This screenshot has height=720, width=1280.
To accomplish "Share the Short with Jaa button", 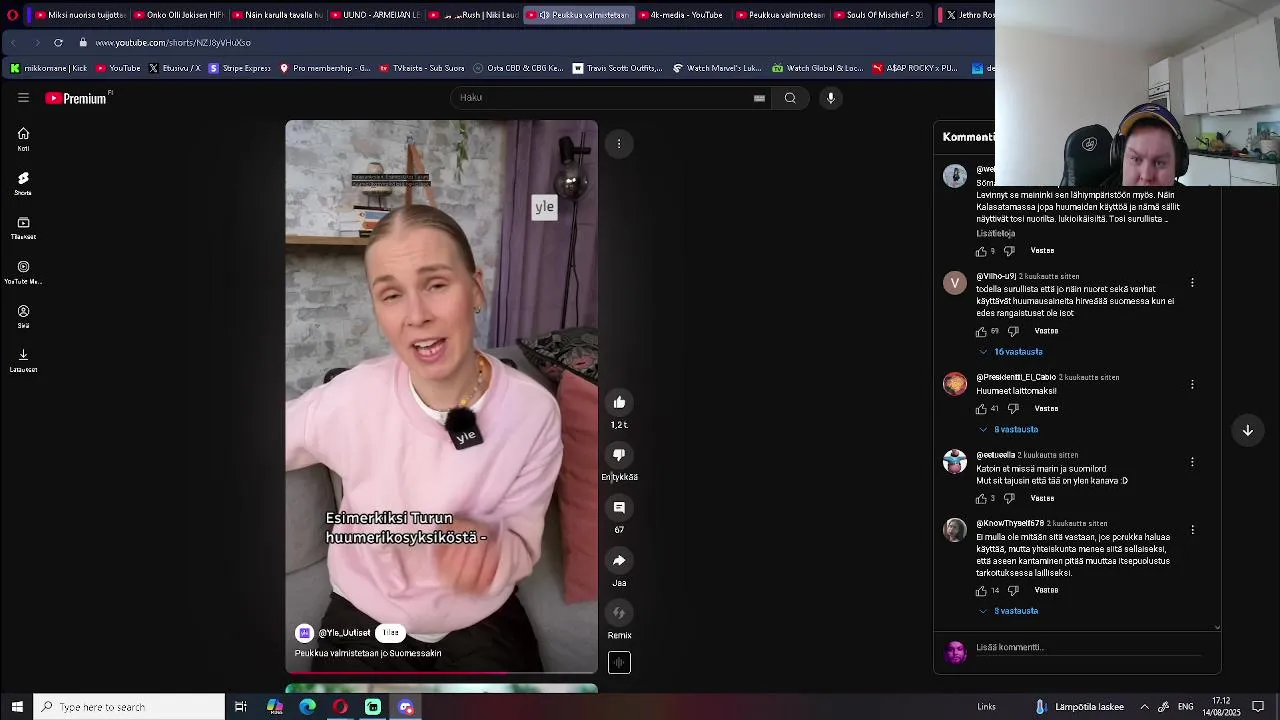I will click(x=619, y=561).
